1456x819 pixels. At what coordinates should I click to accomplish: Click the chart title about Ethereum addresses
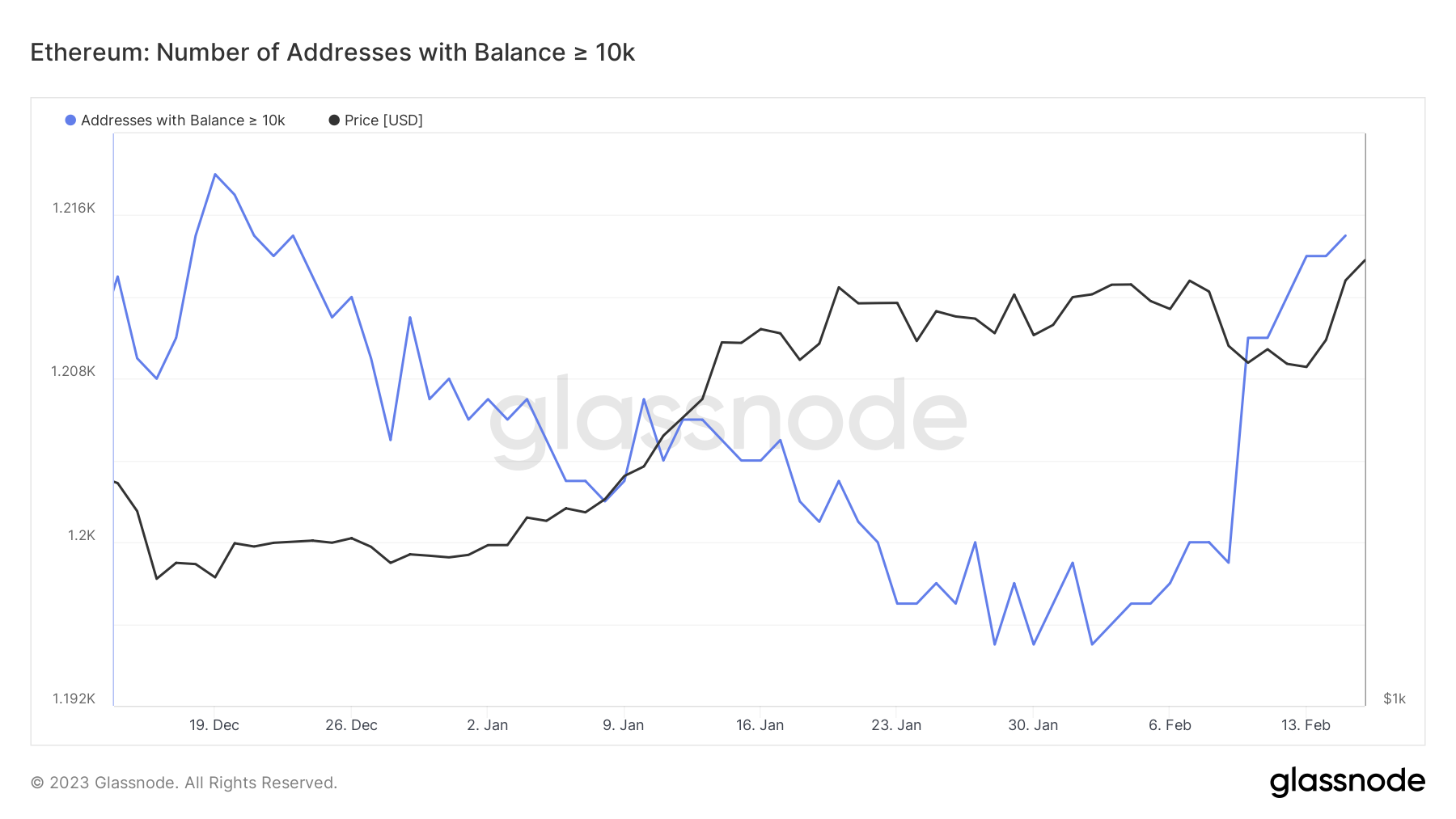[332, 53]
